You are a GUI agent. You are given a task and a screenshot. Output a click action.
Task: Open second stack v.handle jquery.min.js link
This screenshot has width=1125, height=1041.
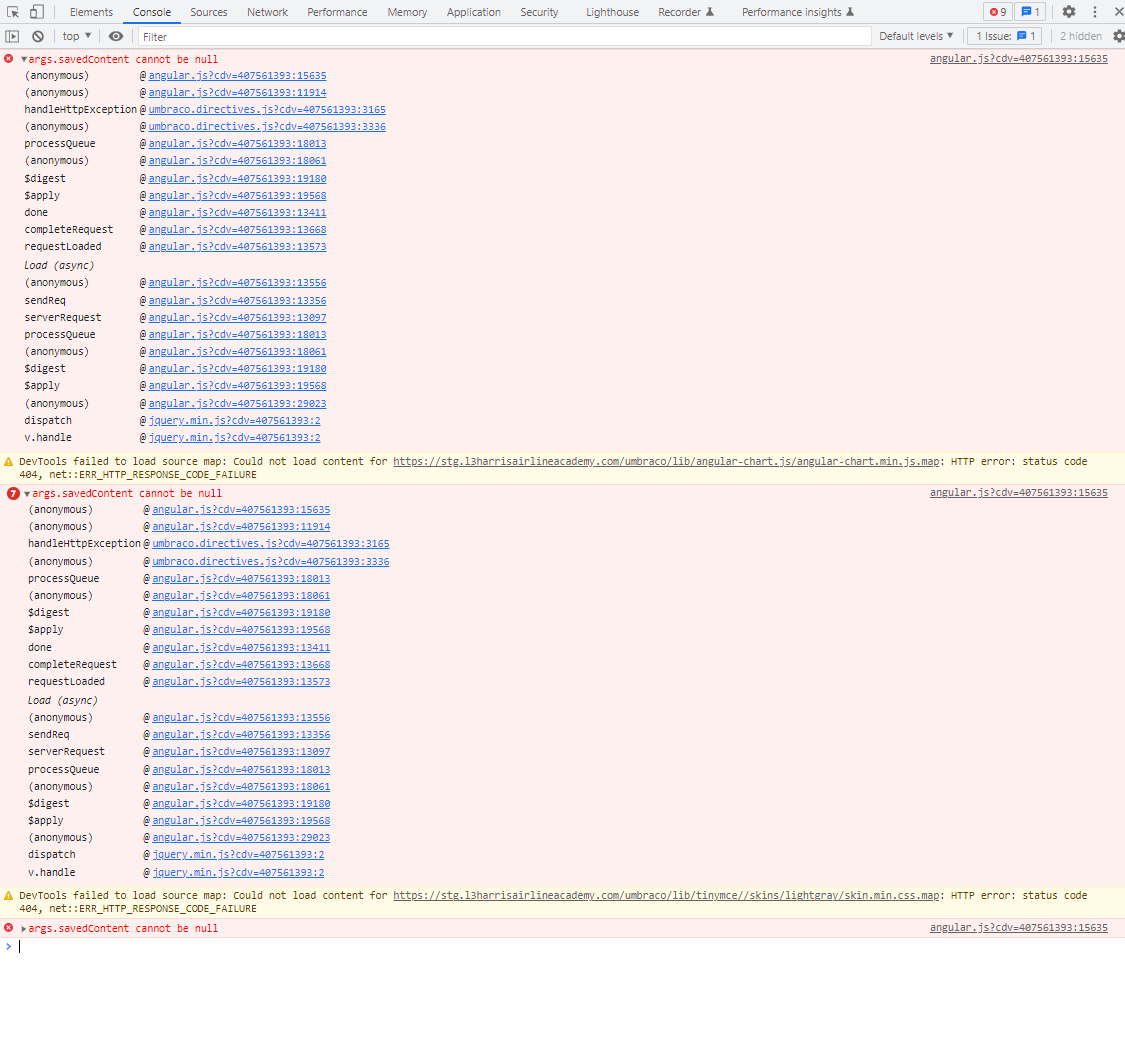tap(238, 873)
